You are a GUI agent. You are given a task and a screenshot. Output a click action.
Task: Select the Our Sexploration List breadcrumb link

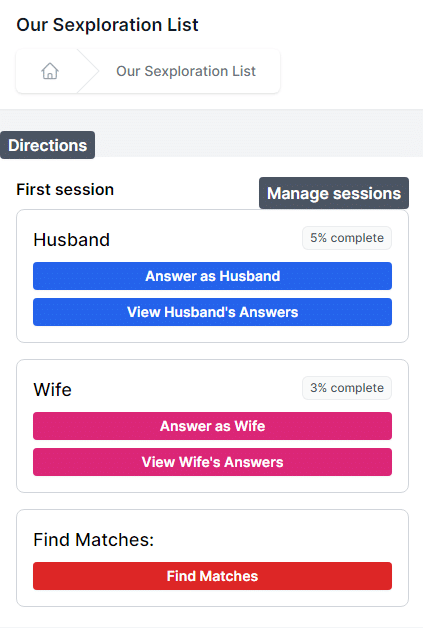[x=186, y=71]
